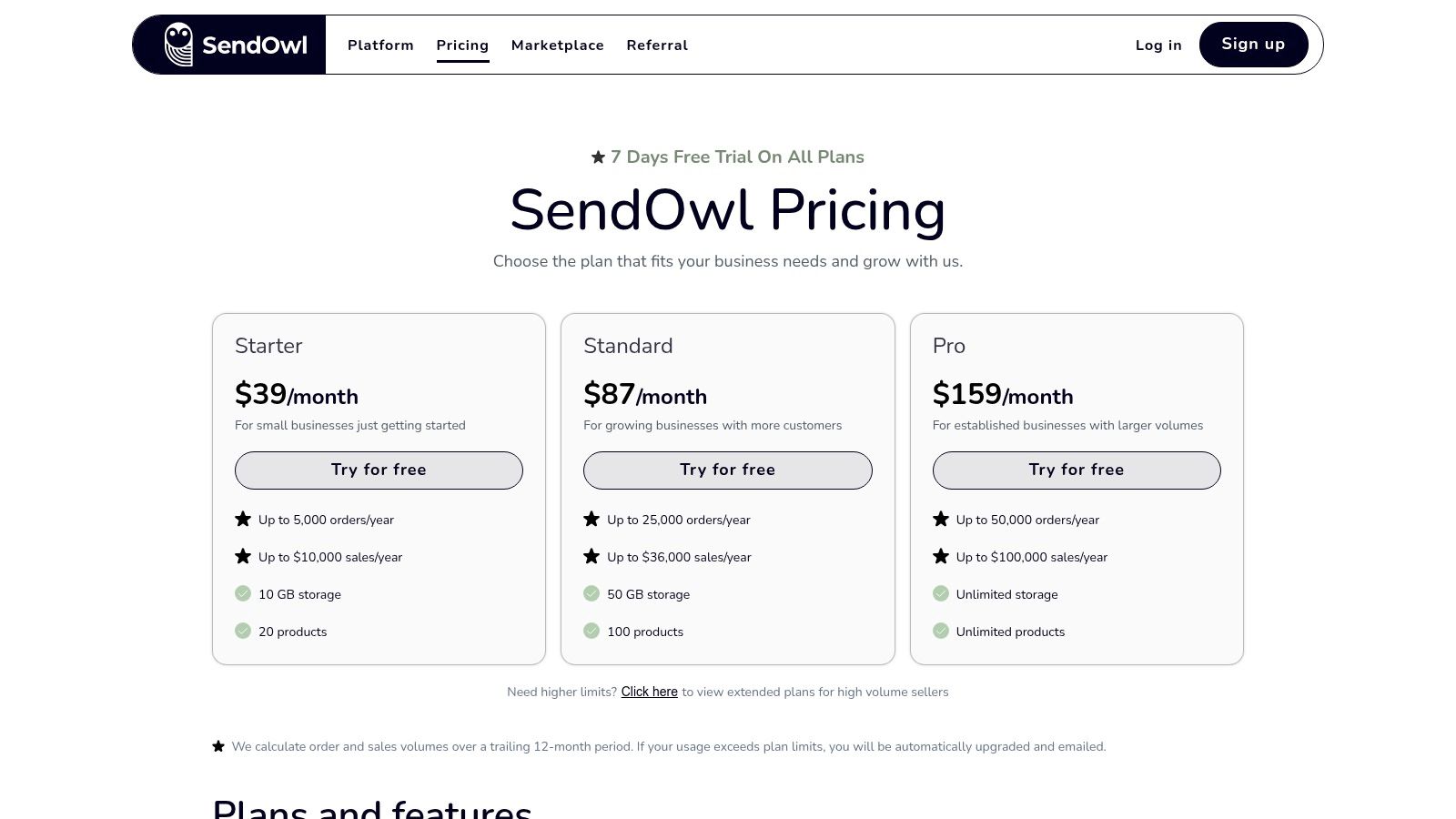
Task: Go to the Platform section
Action: tap(380, 45)
